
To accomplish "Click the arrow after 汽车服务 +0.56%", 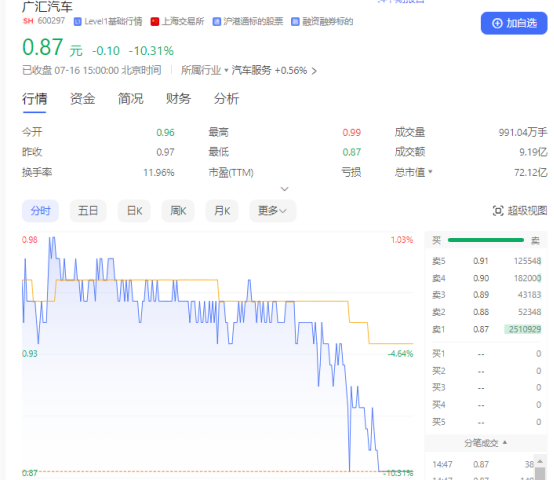I will [x=314, y=71].
